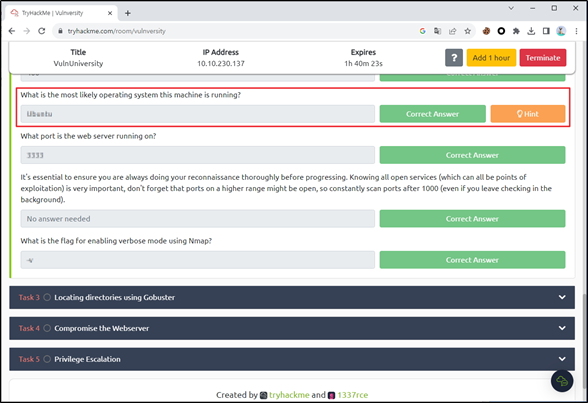The width and height of the screenshot is (588, 403).
Task: Click the 1337rce creator avatar icon
Action: (332, 395)
